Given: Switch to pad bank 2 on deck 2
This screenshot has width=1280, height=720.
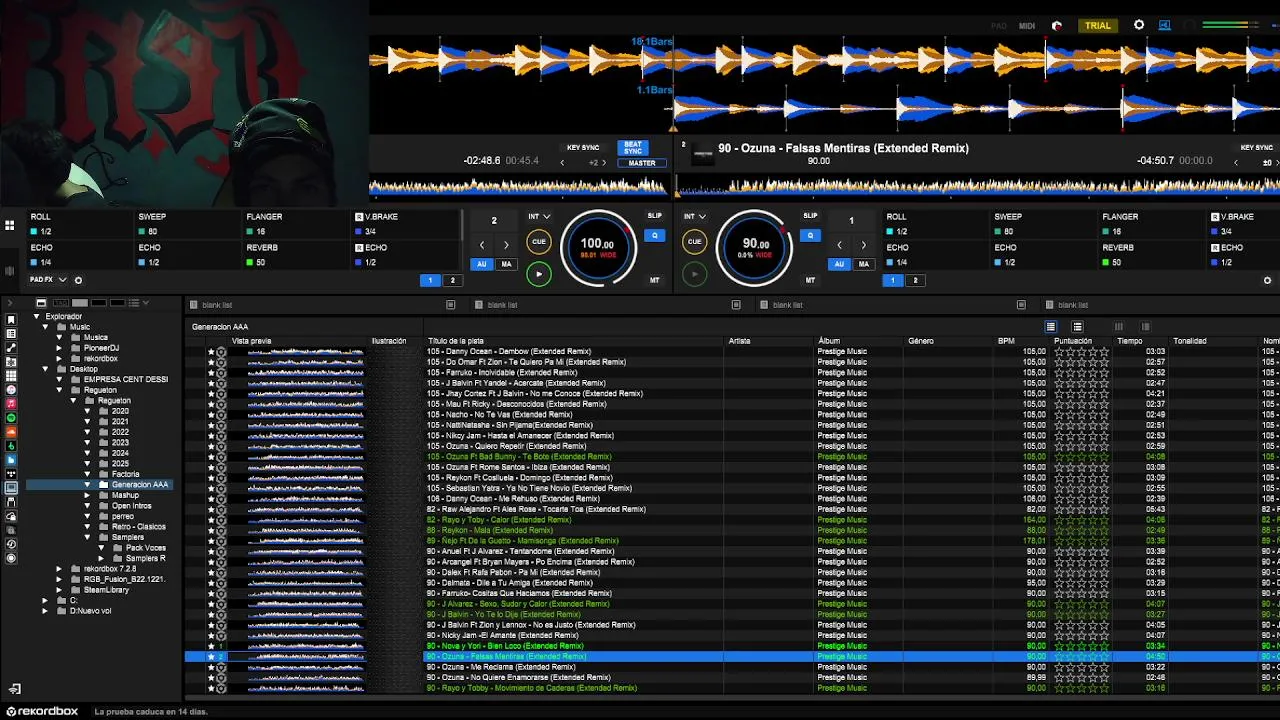Looking at the screenshot, I should [914, 280].
